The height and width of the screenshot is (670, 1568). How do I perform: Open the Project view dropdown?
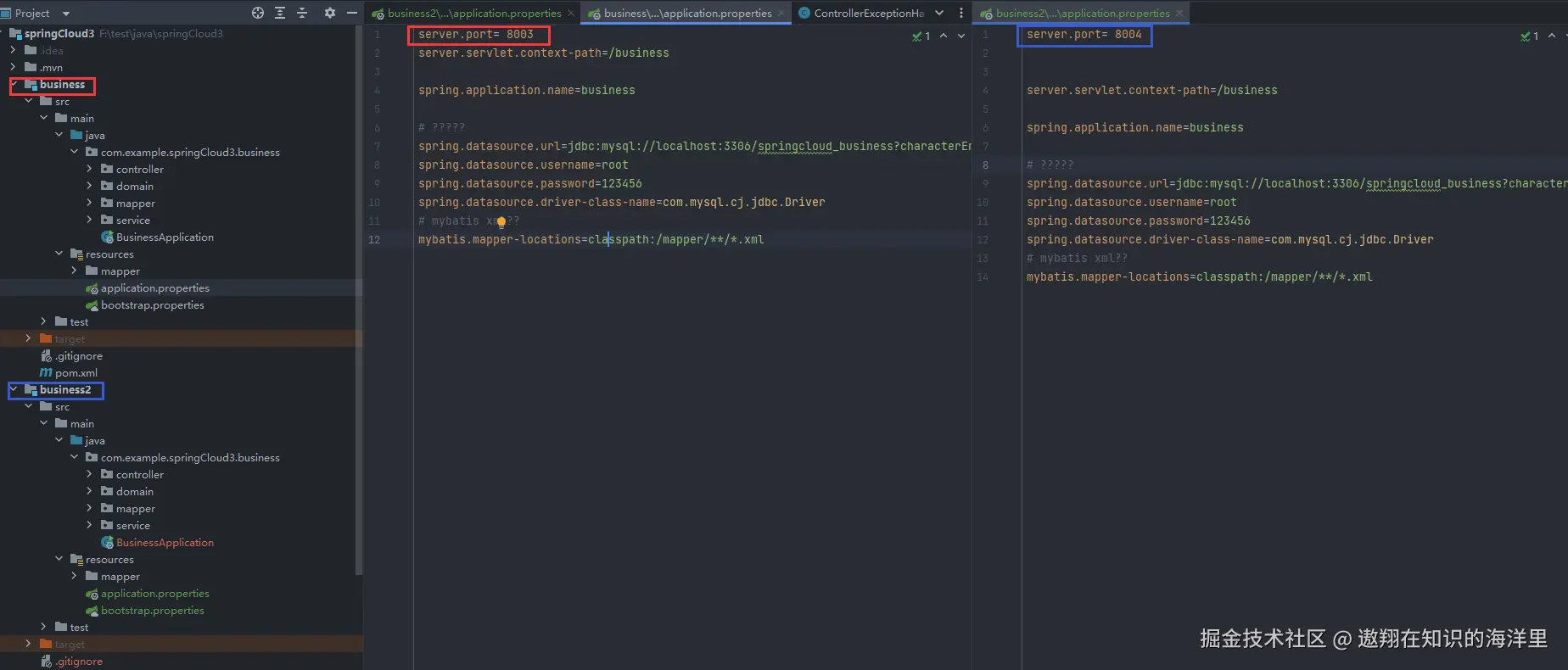pyautogui.click(x=66, y=14)
